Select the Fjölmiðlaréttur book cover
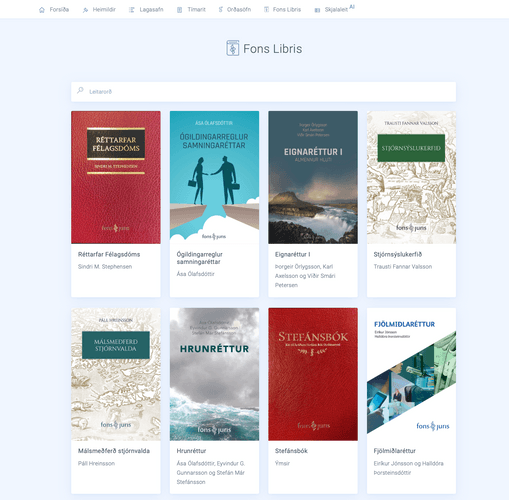This screenshot has height=500, width=509. coord(411,374)
